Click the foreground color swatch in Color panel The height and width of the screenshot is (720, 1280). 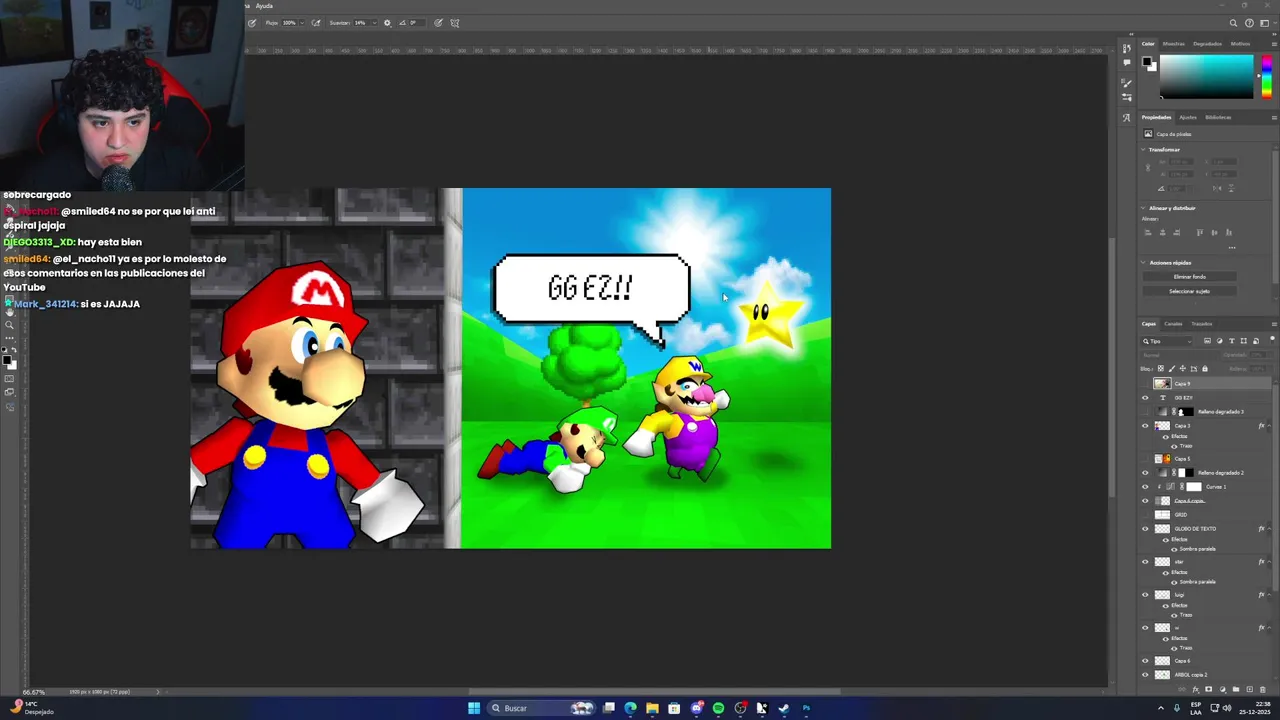coord(1148,62)
